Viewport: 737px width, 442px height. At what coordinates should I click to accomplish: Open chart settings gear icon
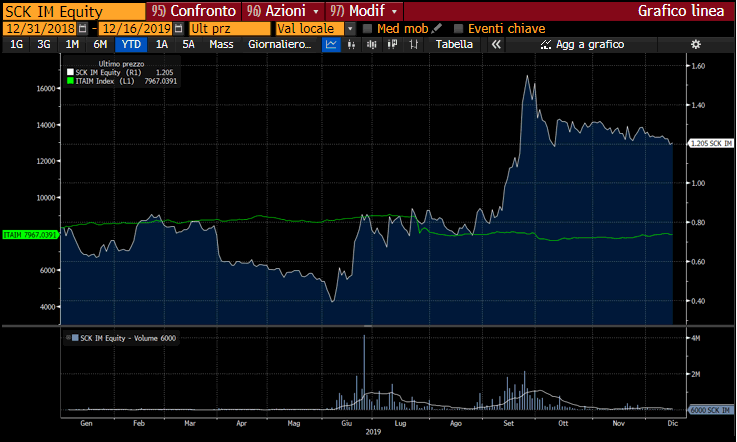pos(696,44)
